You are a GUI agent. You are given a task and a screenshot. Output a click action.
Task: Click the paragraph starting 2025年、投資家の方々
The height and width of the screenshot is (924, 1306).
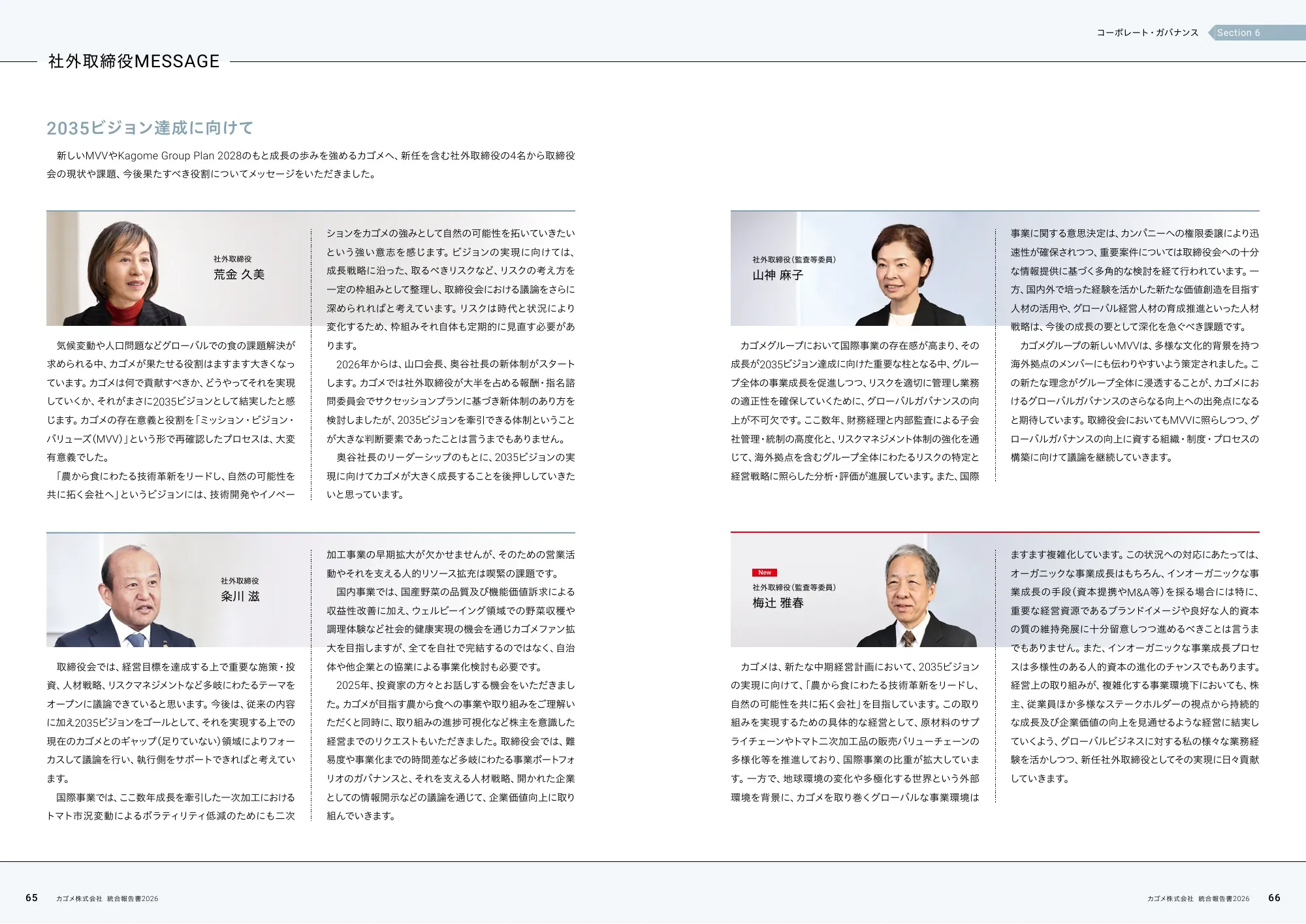(x=451, y=751)
